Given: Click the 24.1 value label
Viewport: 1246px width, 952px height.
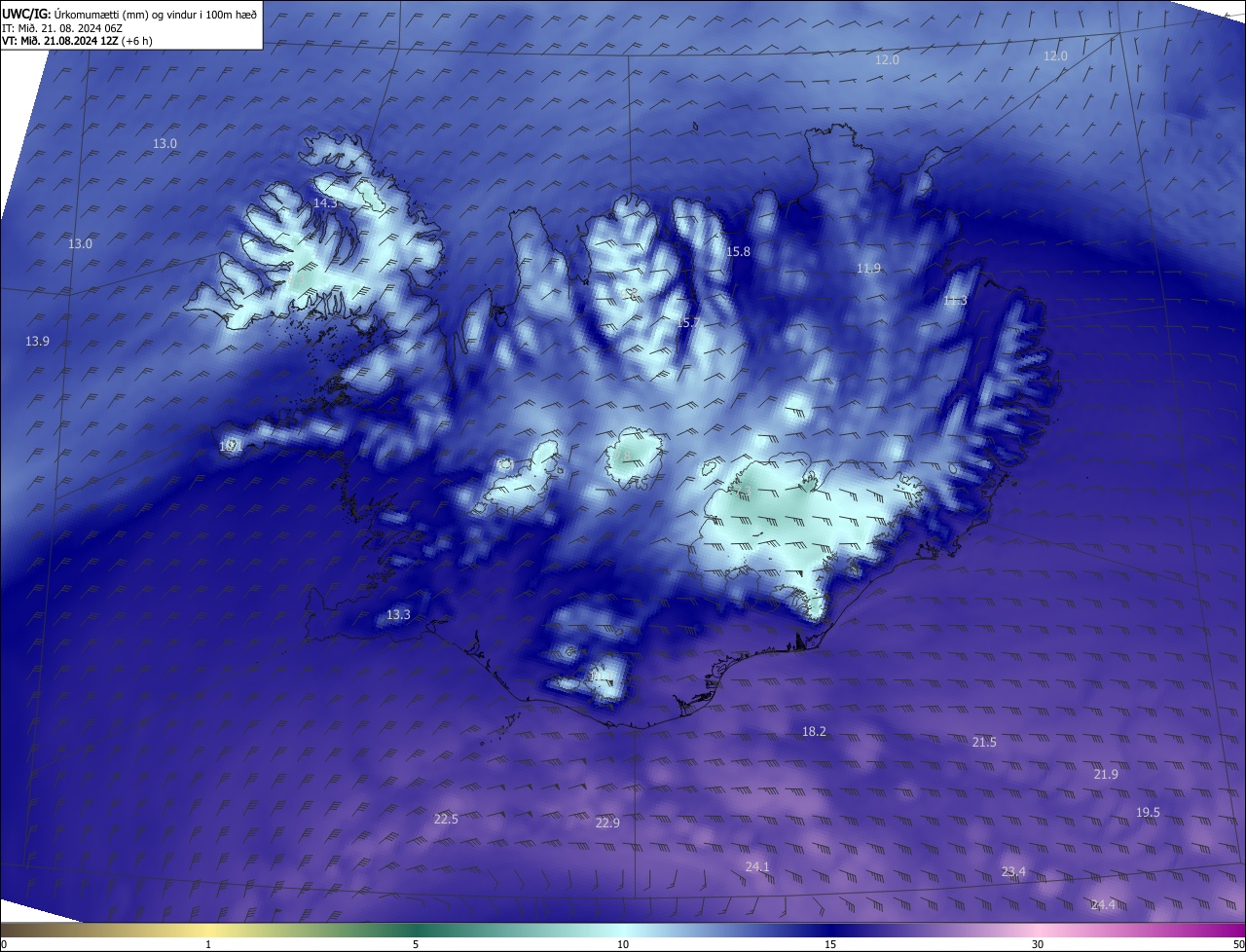Looking at the screenshot, I should (x=757, y=866).
